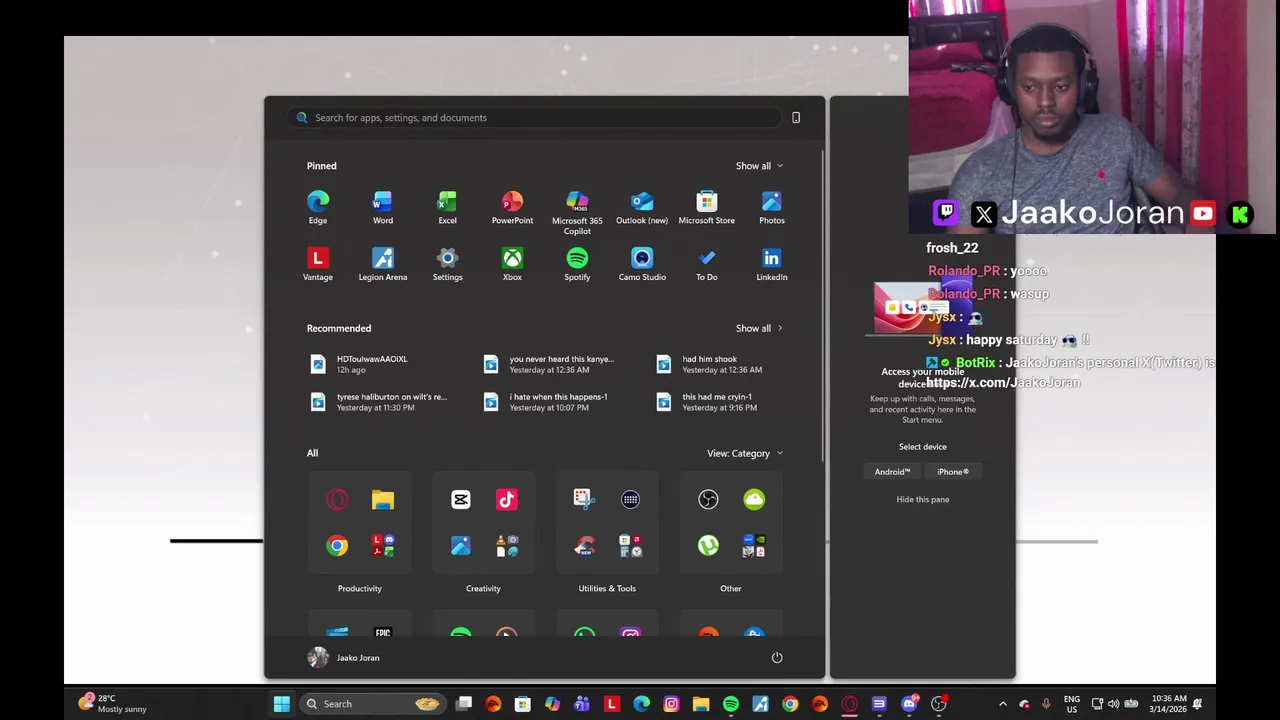Click the power button in Start menu
This screenshot has width=1280, height=720.
tap(777, 658)
